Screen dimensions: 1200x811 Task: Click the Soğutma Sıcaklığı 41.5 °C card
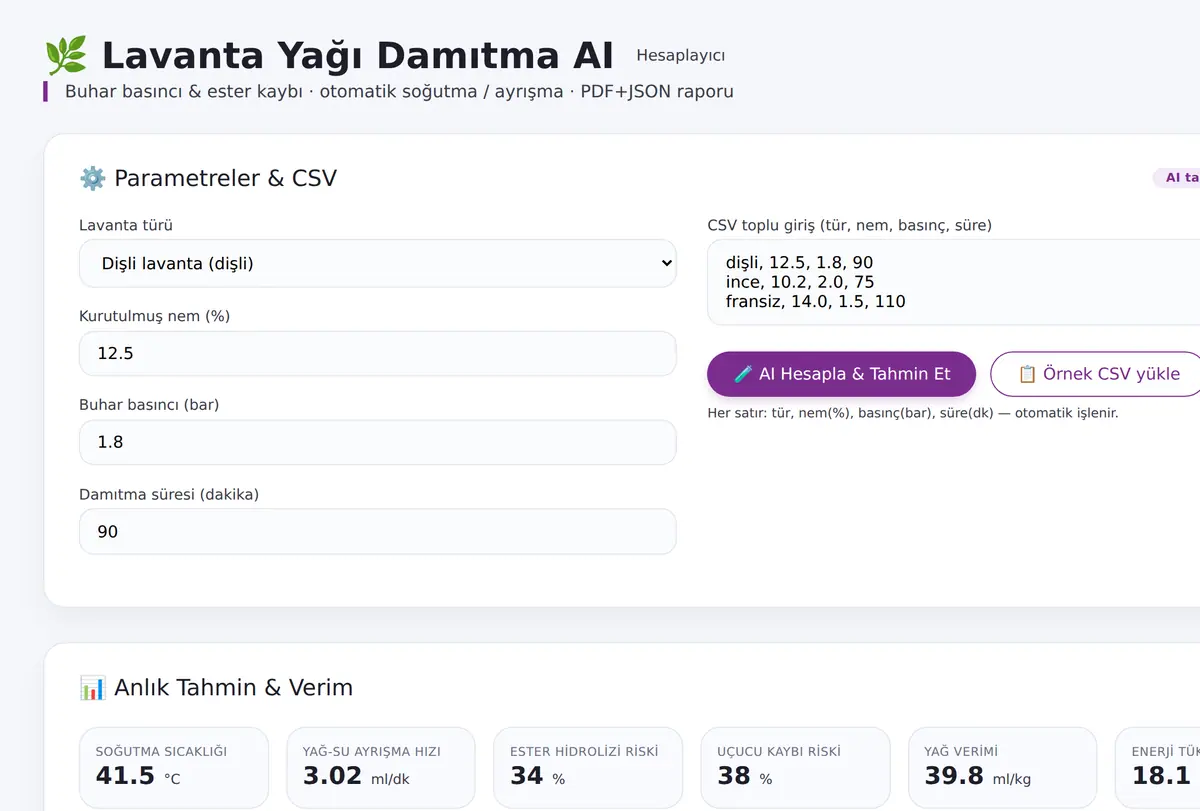pos(174,767)
